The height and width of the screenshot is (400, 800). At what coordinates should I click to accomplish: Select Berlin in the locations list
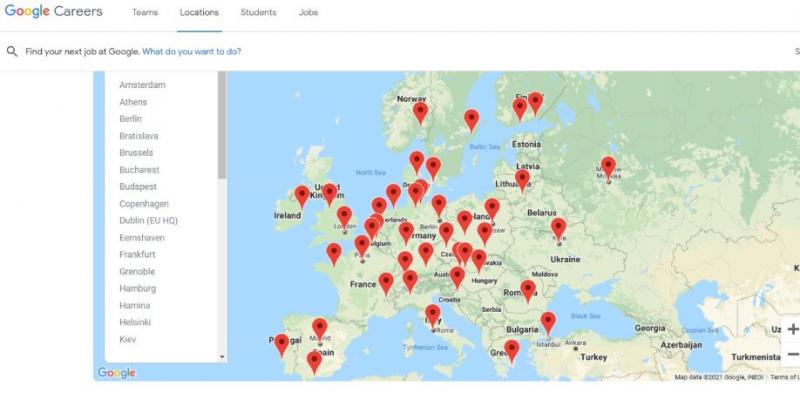point(131,119)
